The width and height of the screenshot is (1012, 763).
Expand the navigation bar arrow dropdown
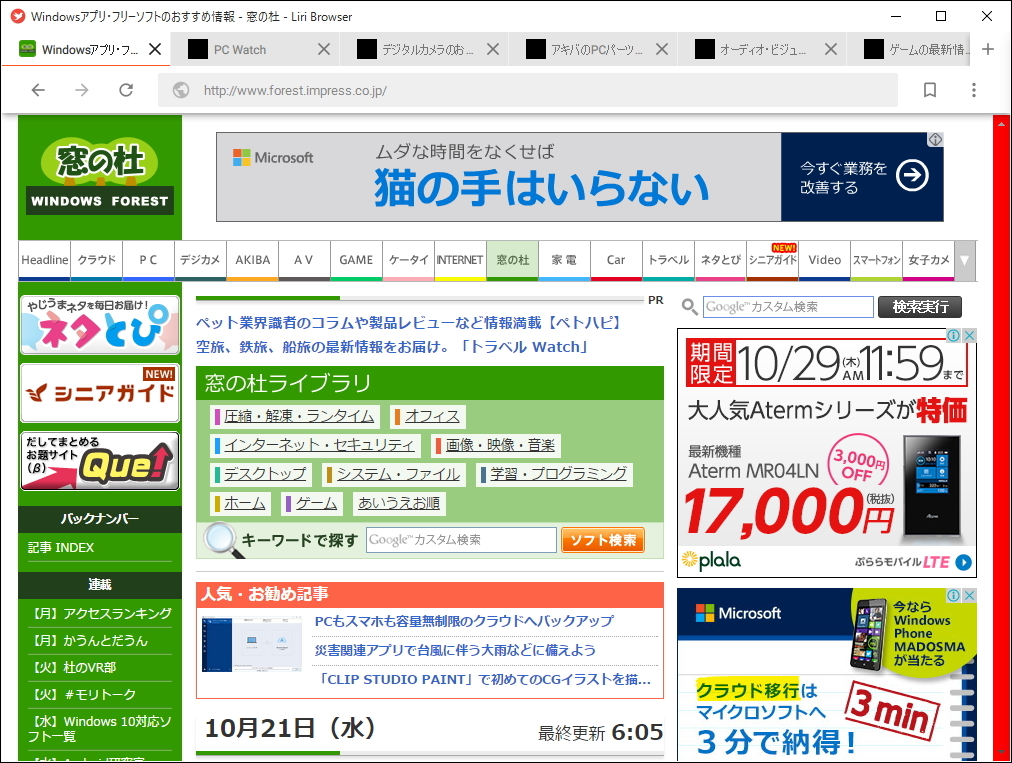tap(964, 261)
